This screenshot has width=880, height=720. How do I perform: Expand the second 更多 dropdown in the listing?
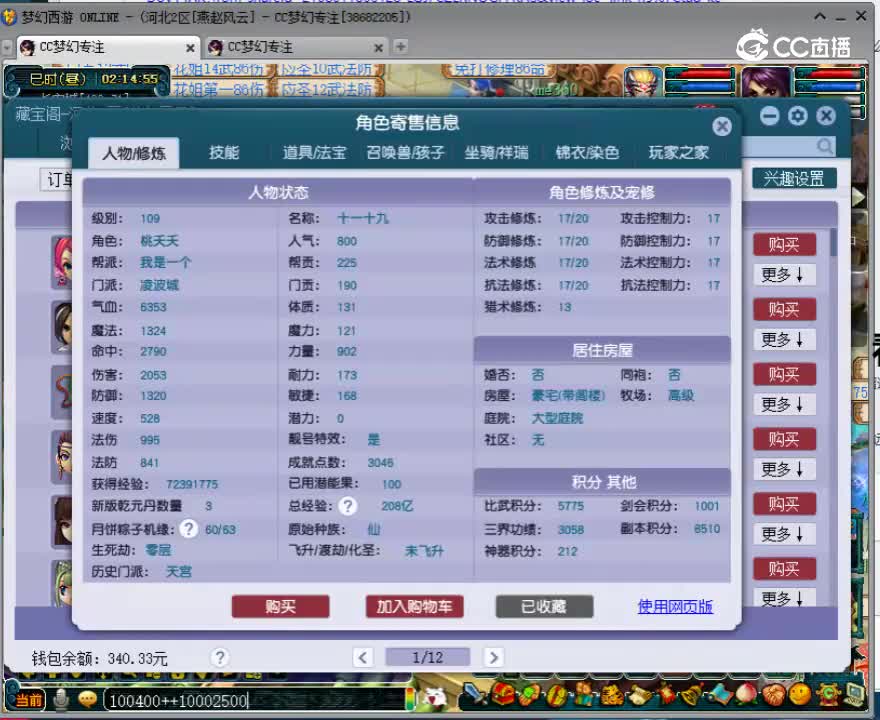(x=784, y=340)
